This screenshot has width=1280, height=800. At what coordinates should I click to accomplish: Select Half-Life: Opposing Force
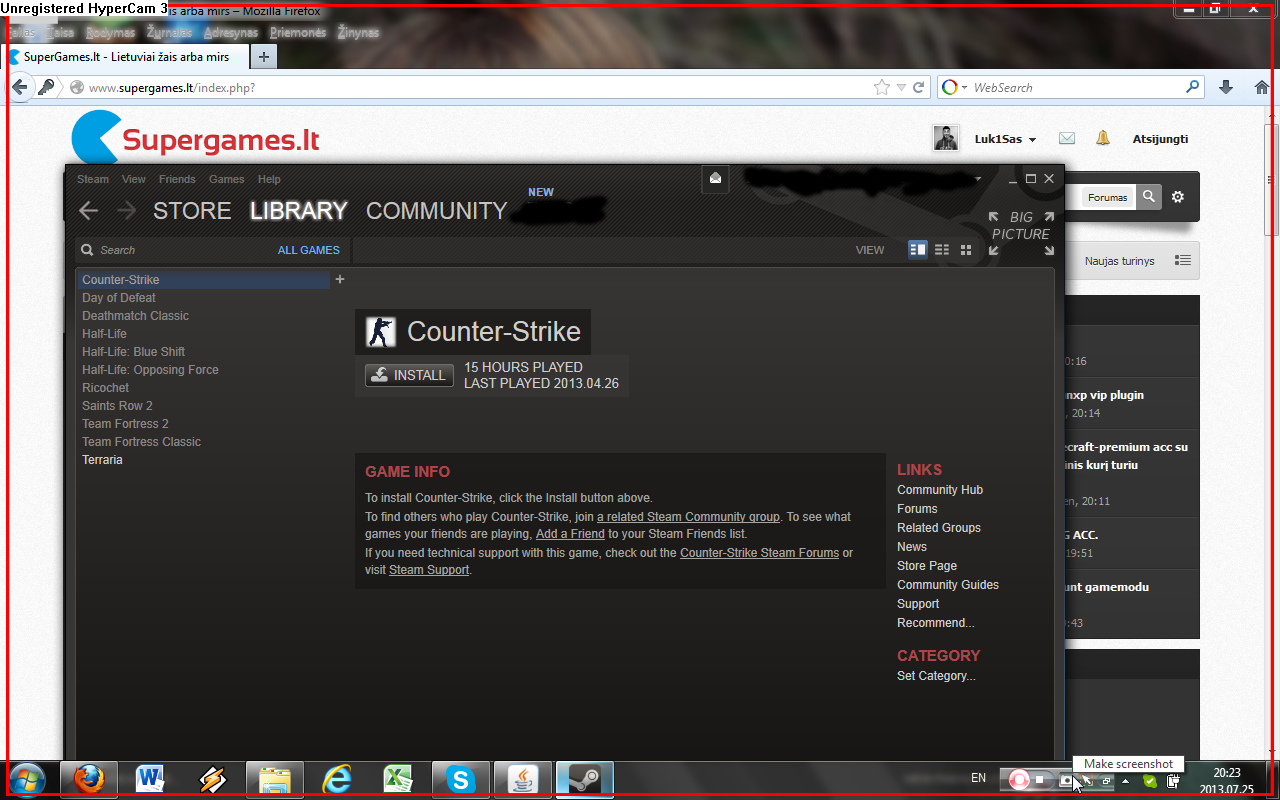coord(150,370)
